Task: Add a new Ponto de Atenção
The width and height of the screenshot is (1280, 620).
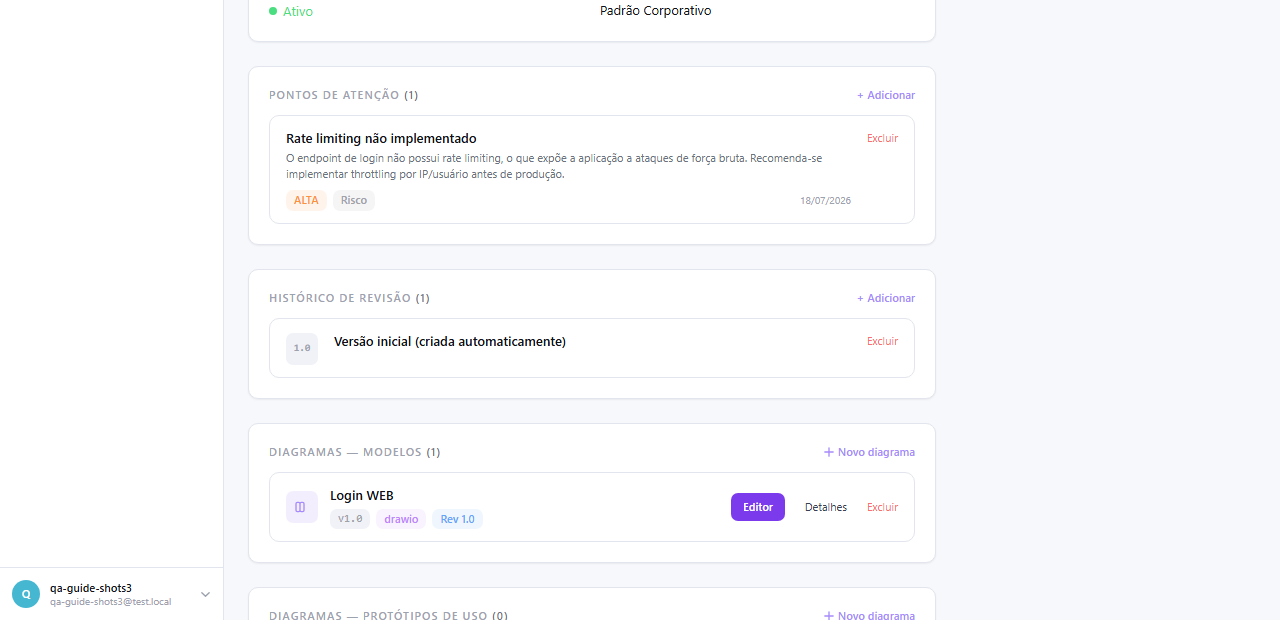Action: 886,95
